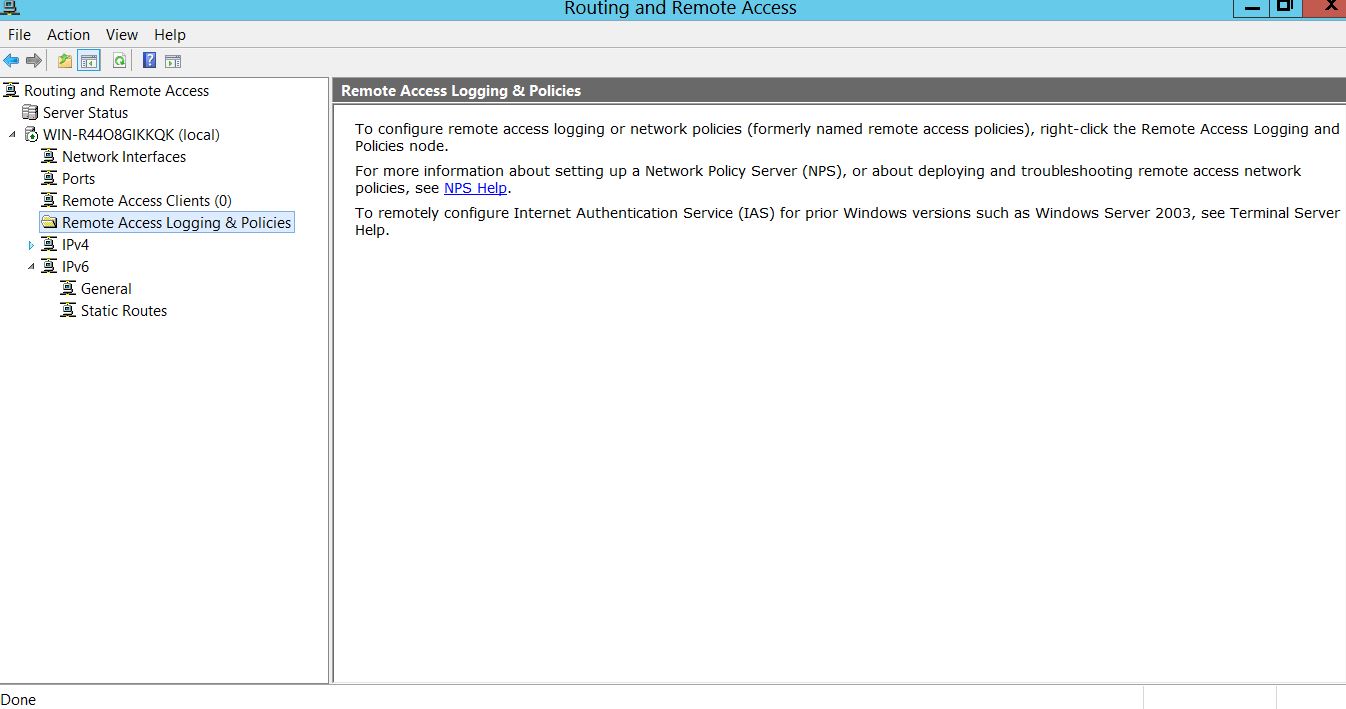
Task: Select the Network Interfaces tree icon
Action: pos(49,157)
